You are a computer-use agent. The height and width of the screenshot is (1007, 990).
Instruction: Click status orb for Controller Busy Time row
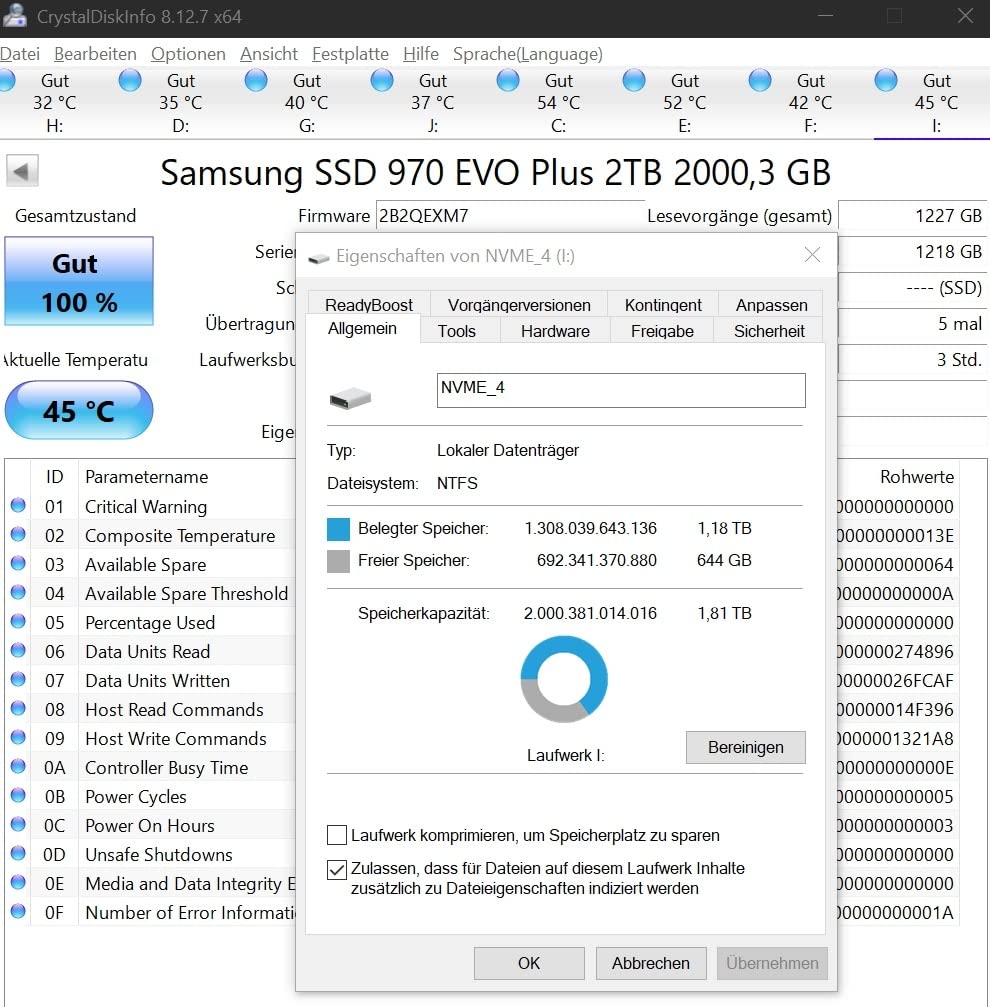pyautogui.click(x=18, y=766)
